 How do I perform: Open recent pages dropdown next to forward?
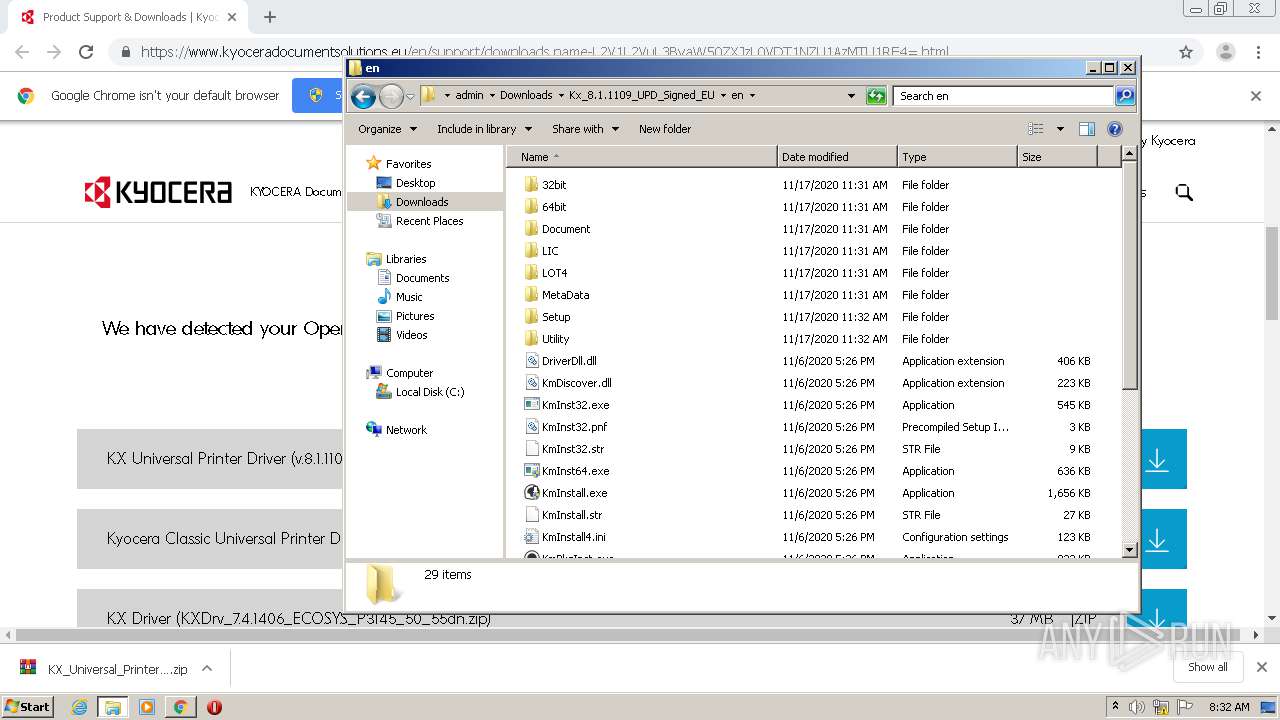coord(410,97)
